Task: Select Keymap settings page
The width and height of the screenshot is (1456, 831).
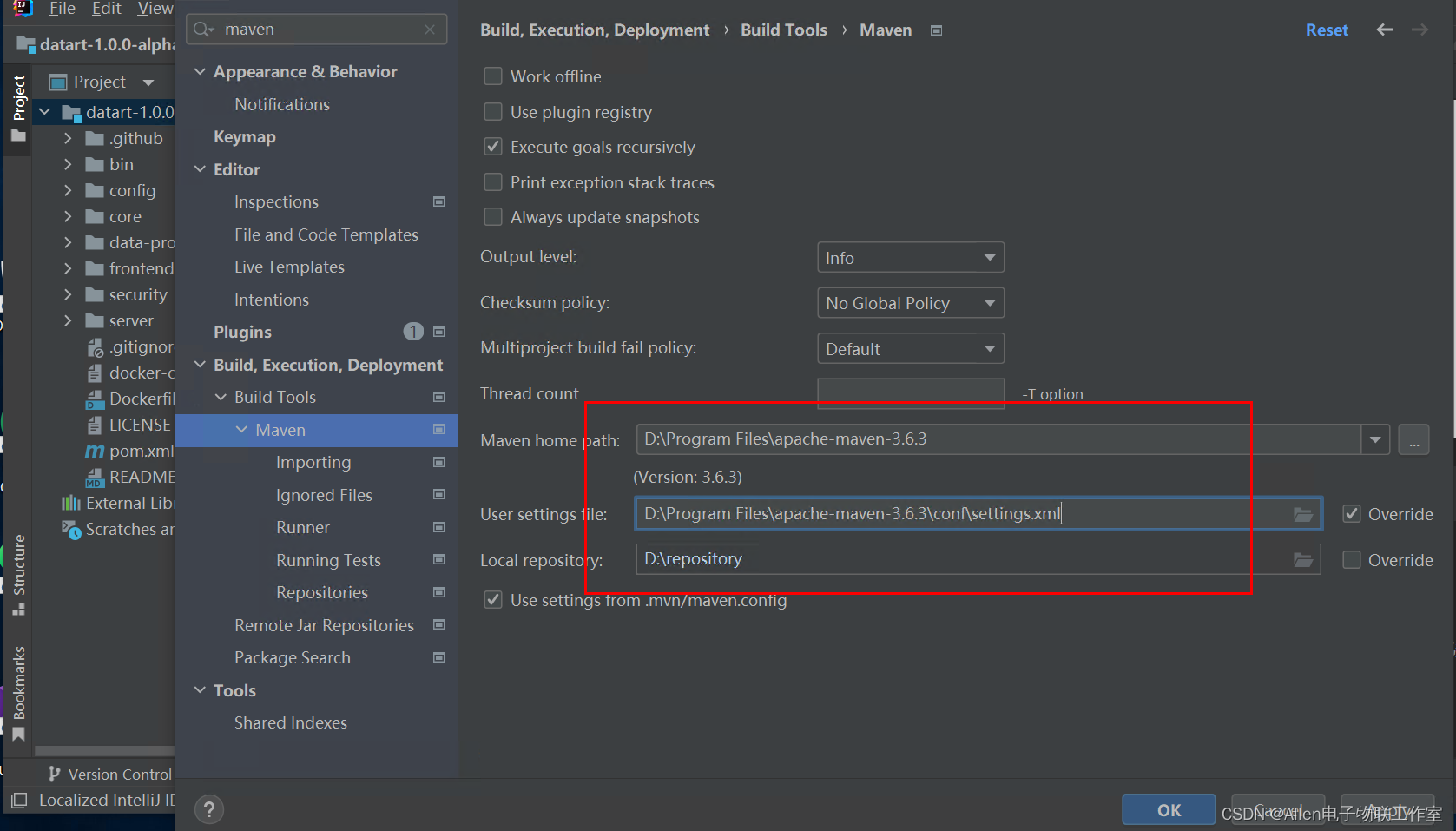Action: click(x=244, y=136)
